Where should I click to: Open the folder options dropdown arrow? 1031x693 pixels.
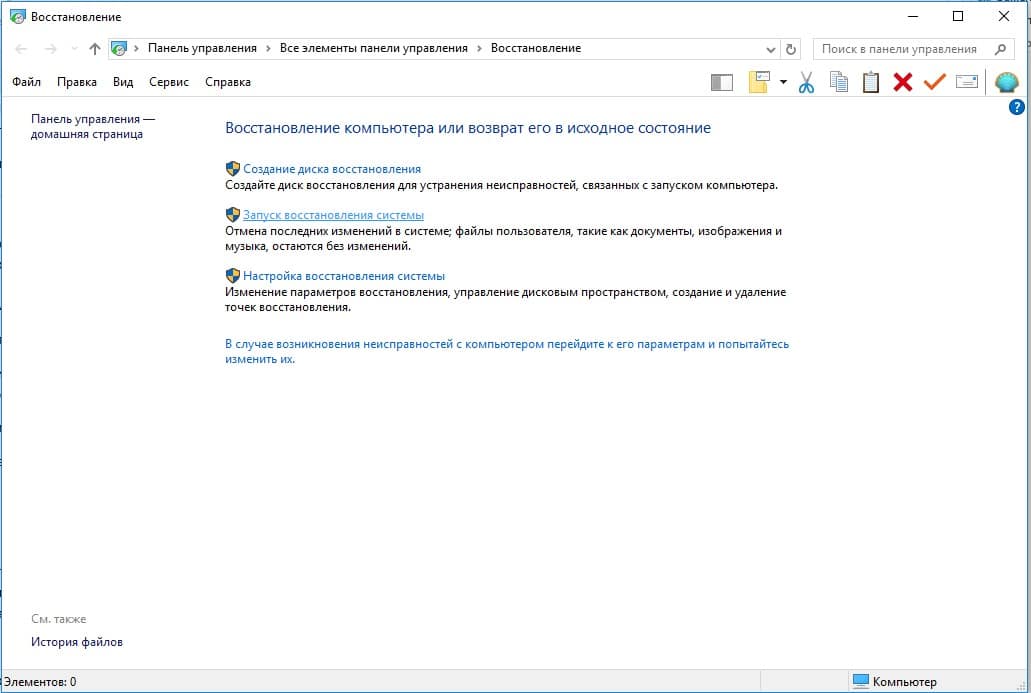783,83
